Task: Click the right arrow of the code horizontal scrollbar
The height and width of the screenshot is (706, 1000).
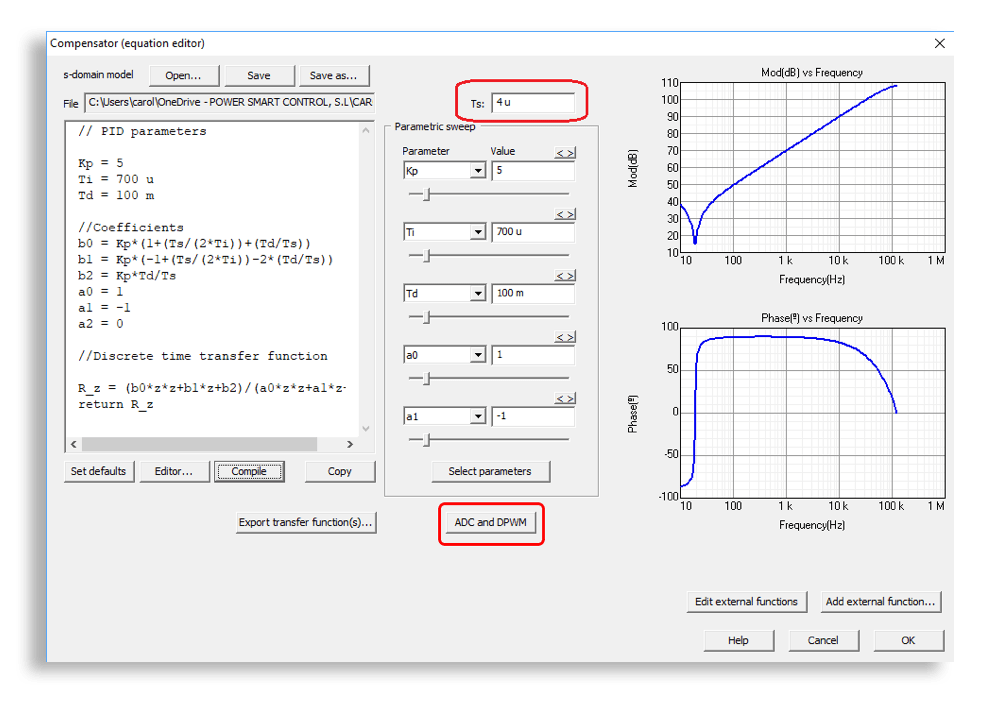Action: 349,444
